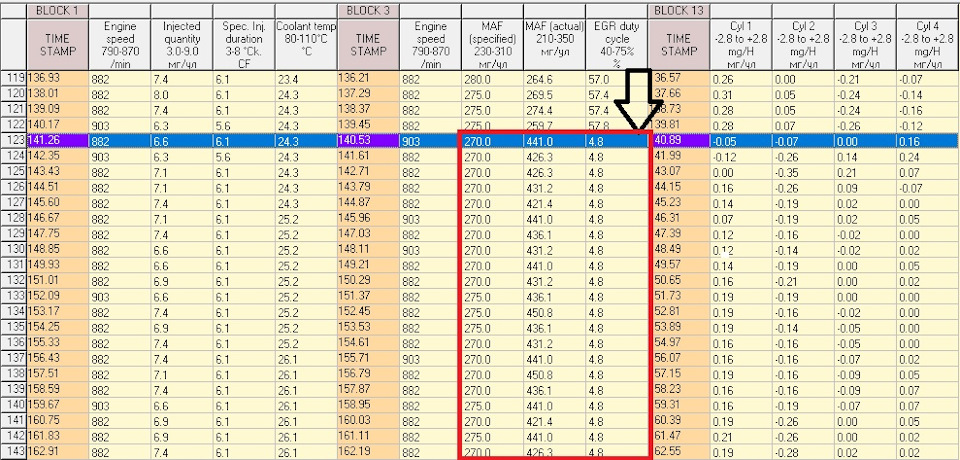Click the Block 13 timestamp cell 41.99
The image size is (960, 460).
click(678, 156)
